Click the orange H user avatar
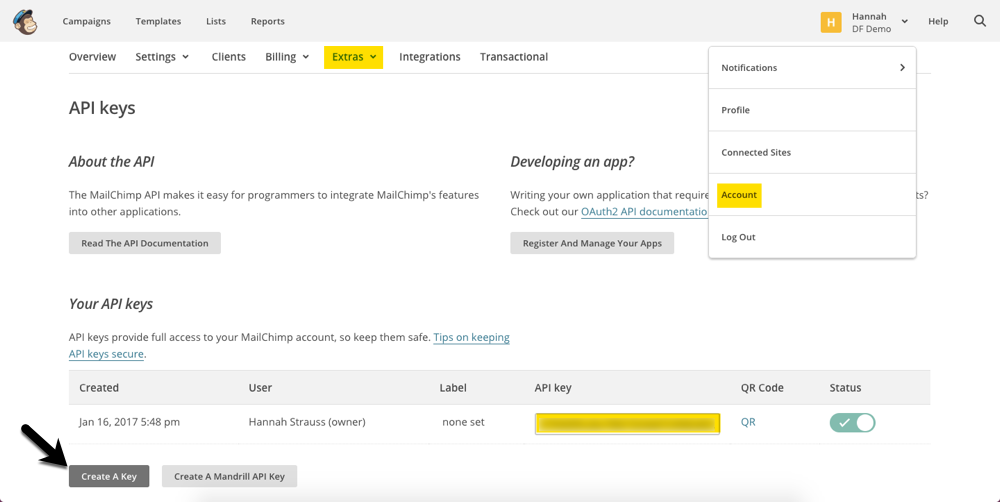Viewport: 1000px width, 502px height. point(830,22)
